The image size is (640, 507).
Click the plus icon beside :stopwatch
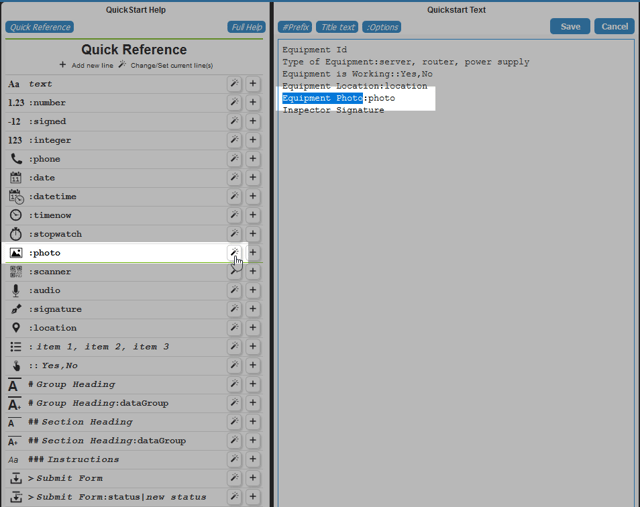click(253, 234)
